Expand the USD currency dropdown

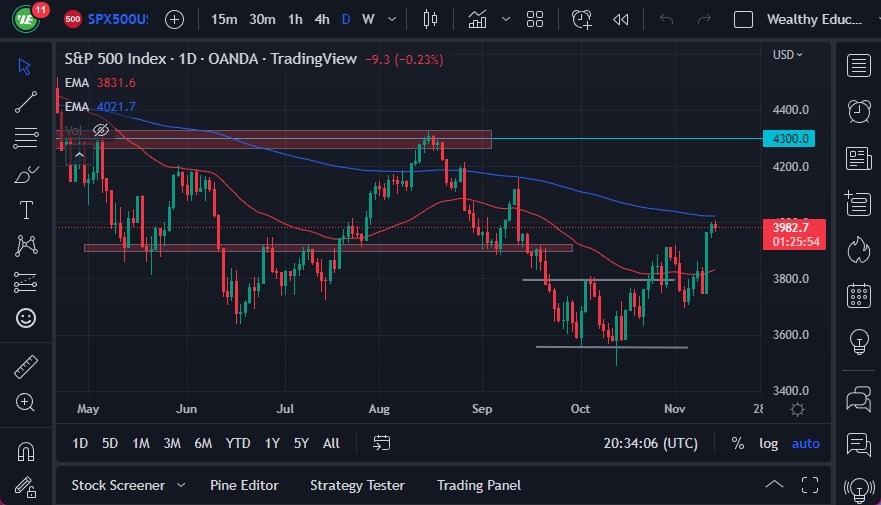coord(788,55)
